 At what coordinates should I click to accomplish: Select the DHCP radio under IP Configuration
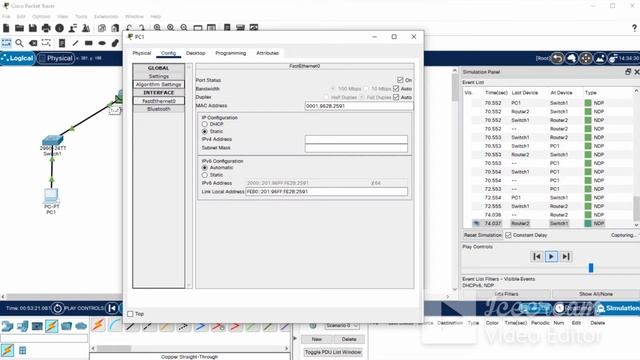coord(204,124)
